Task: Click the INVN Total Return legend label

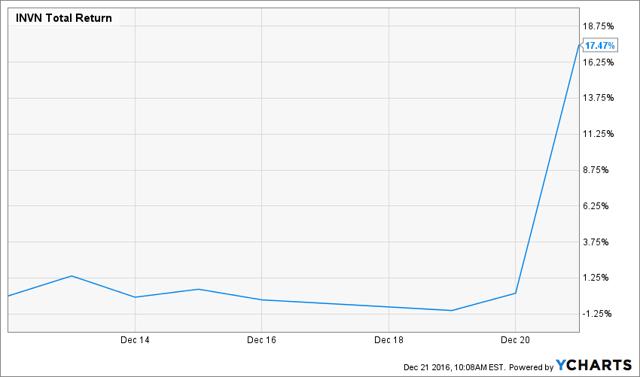Action: pyautogui.click(x=63, y=18)
